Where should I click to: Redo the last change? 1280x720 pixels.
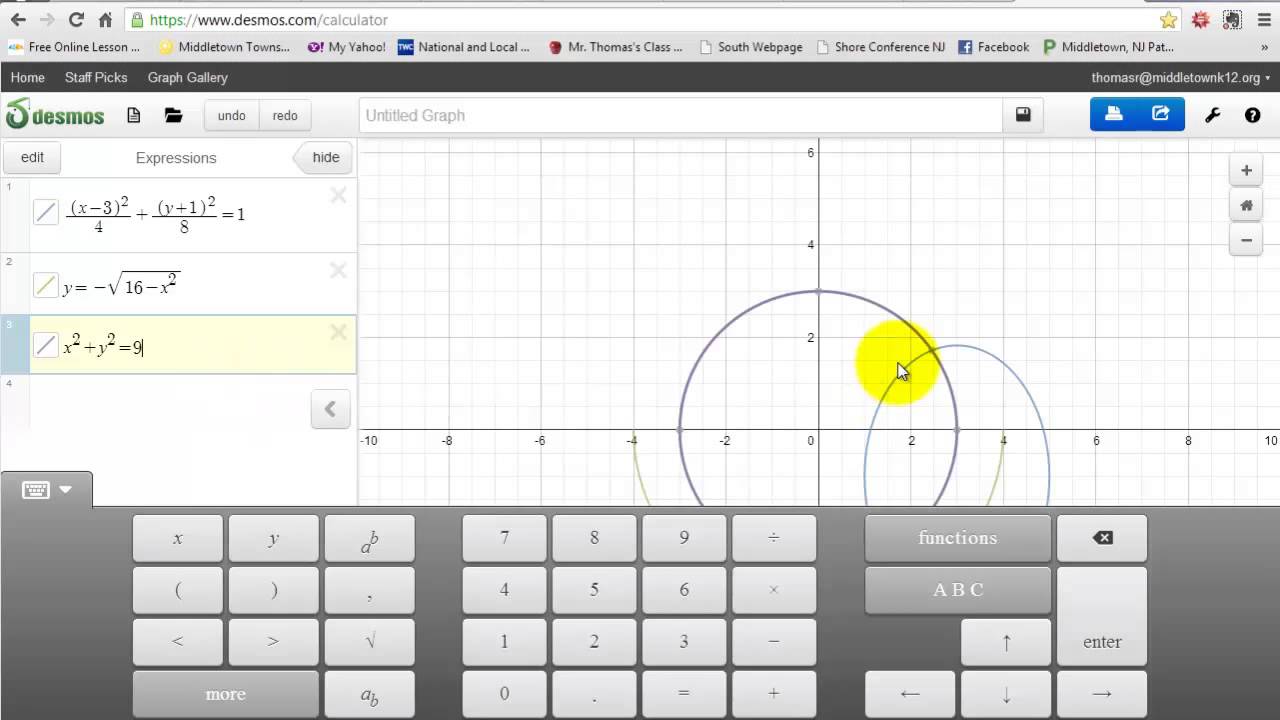pos(285,115)
